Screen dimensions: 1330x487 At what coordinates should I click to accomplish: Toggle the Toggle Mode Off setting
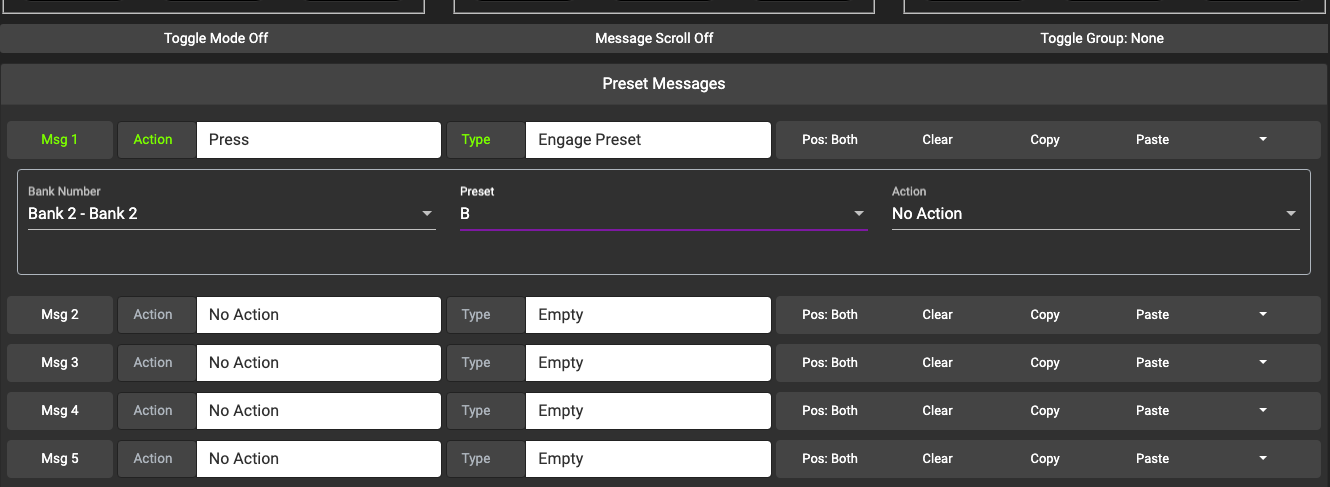pos(216,39)
